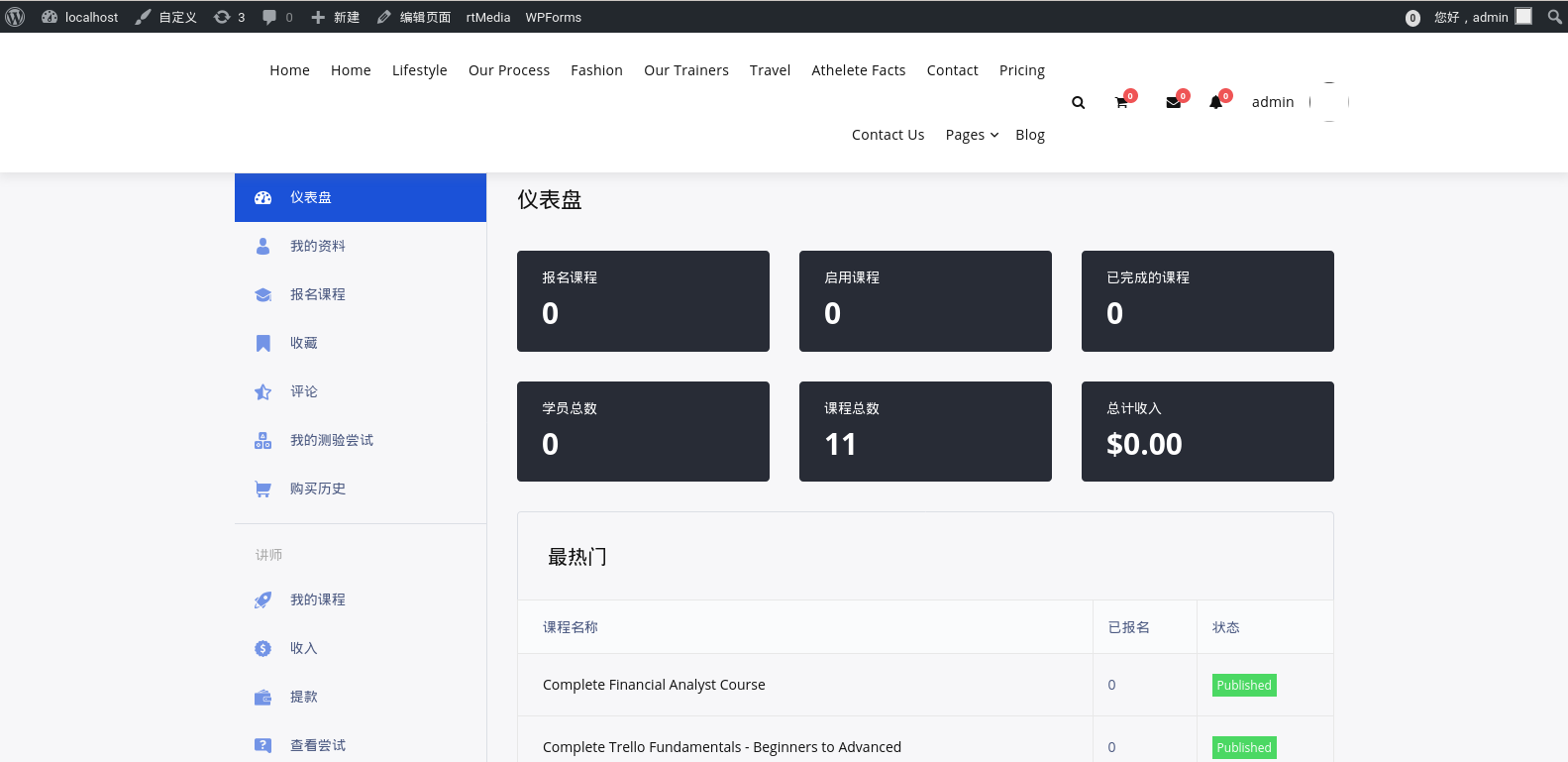Click the updates icon showing 3
This screenshot has width=1568, height=762.
pos(229,17)
